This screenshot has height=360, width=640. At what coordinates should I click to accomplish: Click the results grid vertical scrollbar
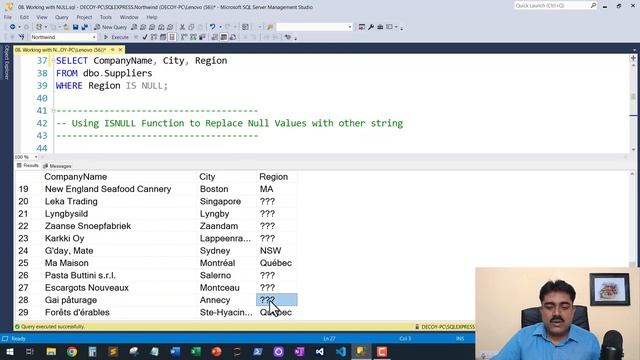(x=633, y=220)
